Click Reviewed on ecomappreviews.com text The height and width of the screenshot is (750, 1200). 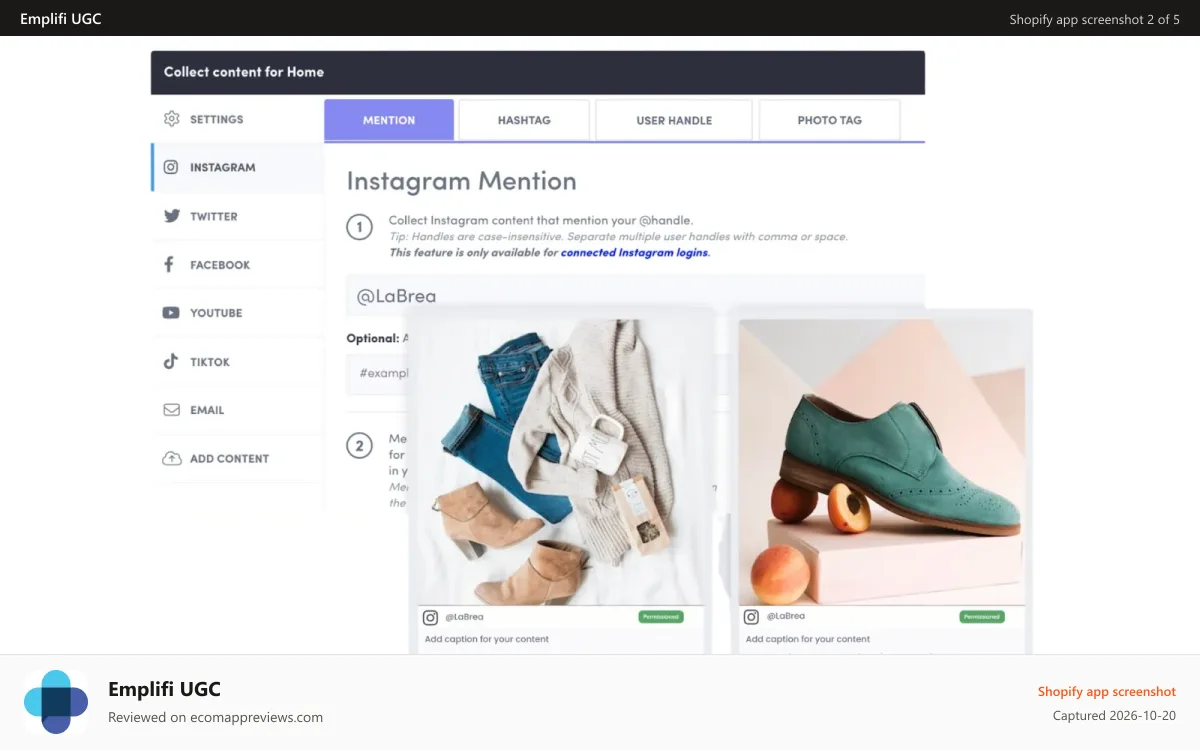pos(215,717)
